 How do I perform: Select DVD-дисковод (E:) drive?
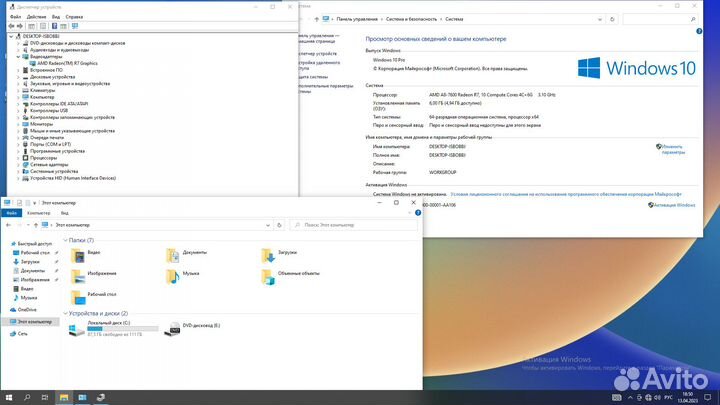(192, 328)
